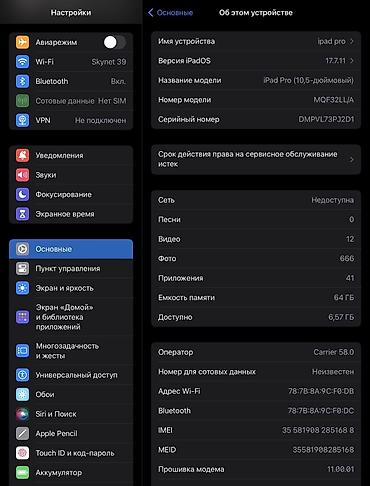
Task: Tap Сеть row showing Недоступна
Action: 256,200
